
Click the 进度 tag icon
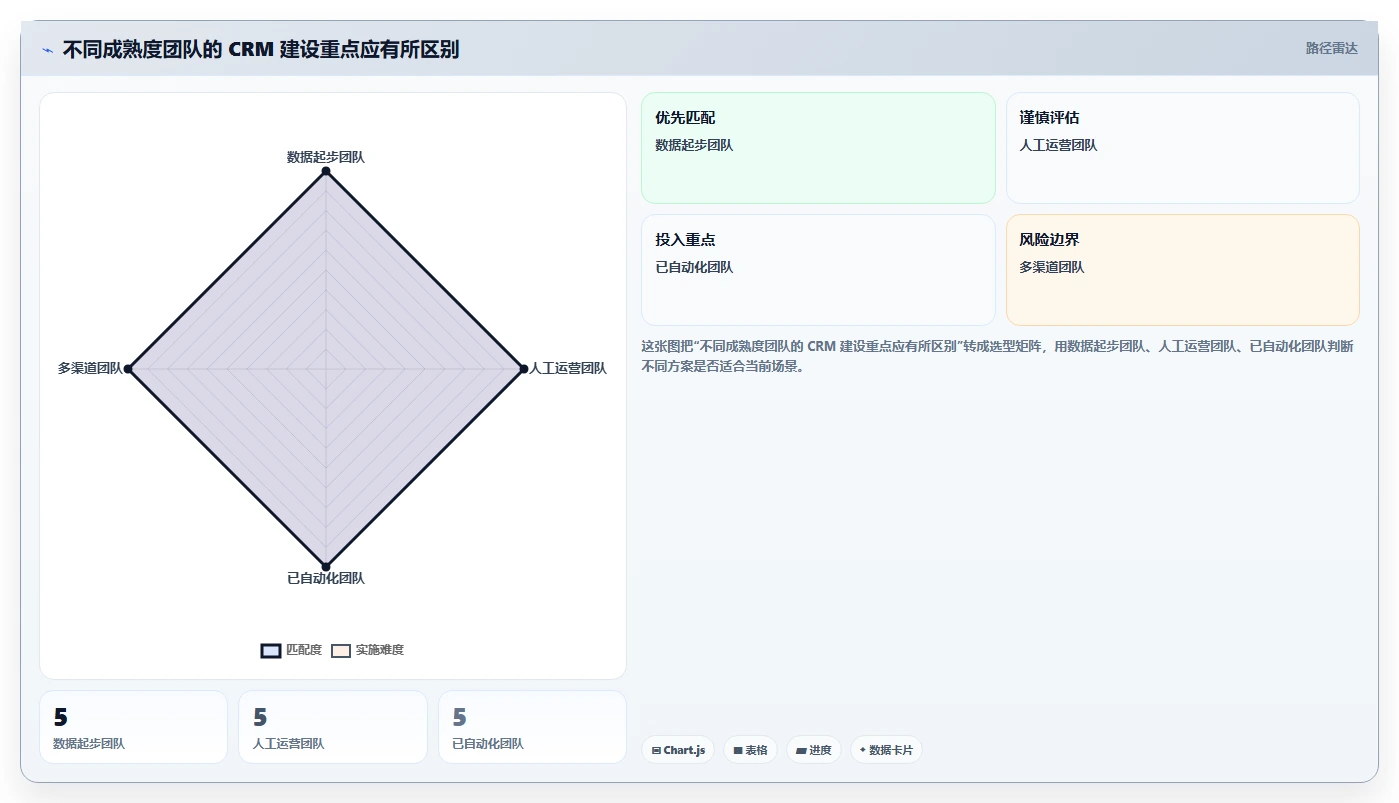[801, 750]
